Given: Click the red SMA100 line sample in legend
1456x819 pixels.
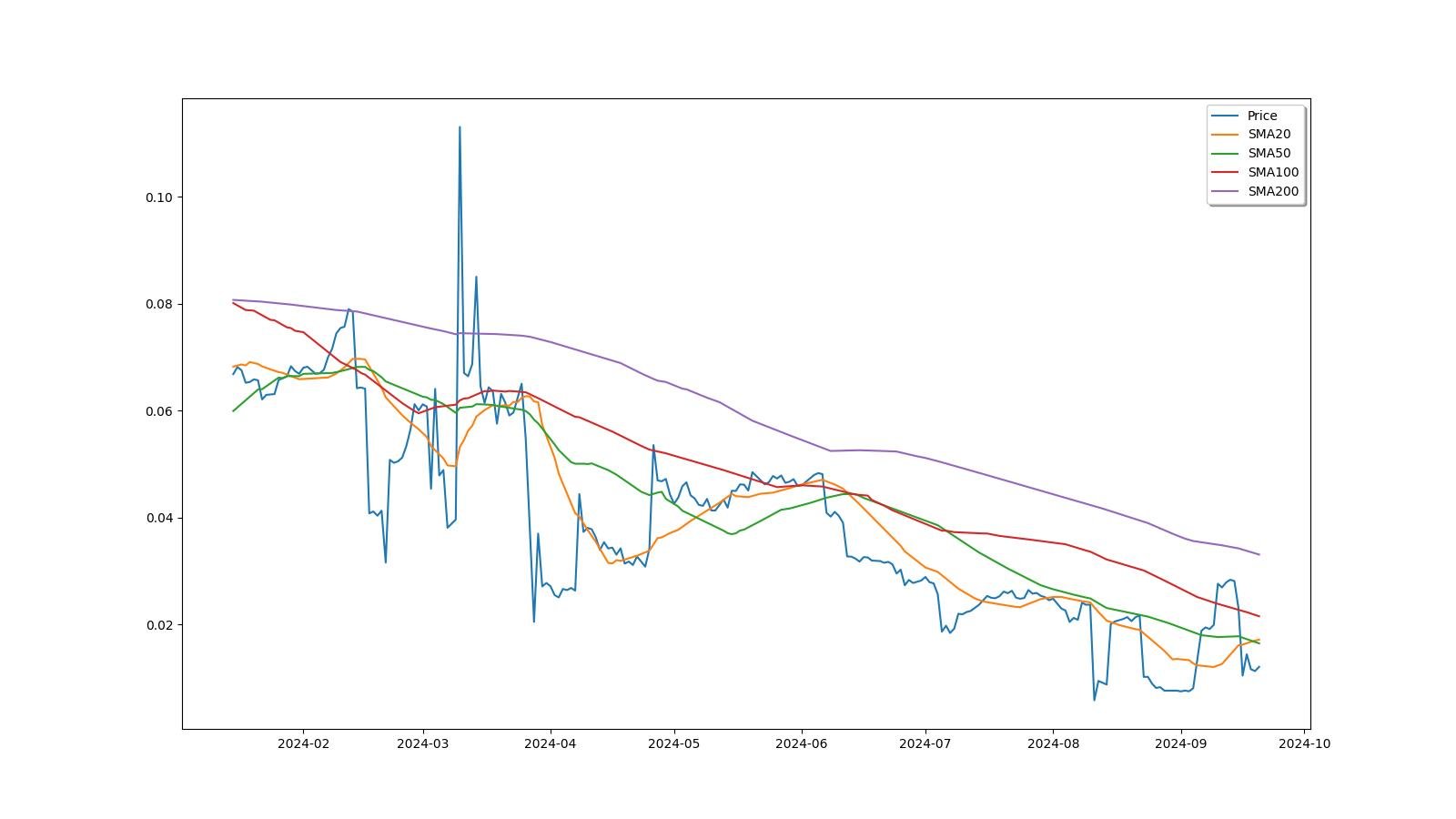Looking at the screenshot, I should coord(1226,173).
